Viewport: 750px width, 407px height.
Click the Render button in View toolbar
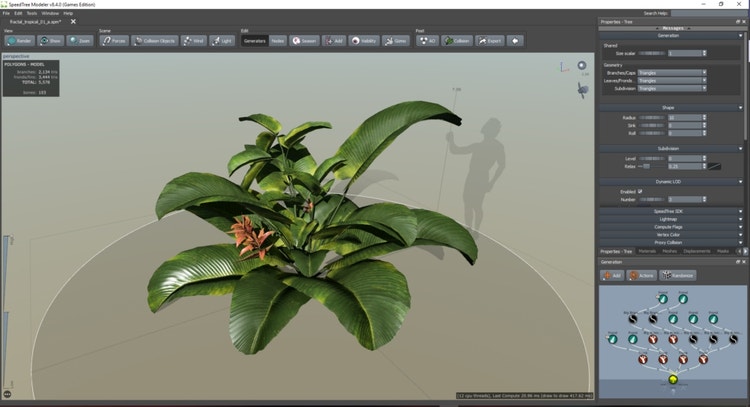coord(20,41)
